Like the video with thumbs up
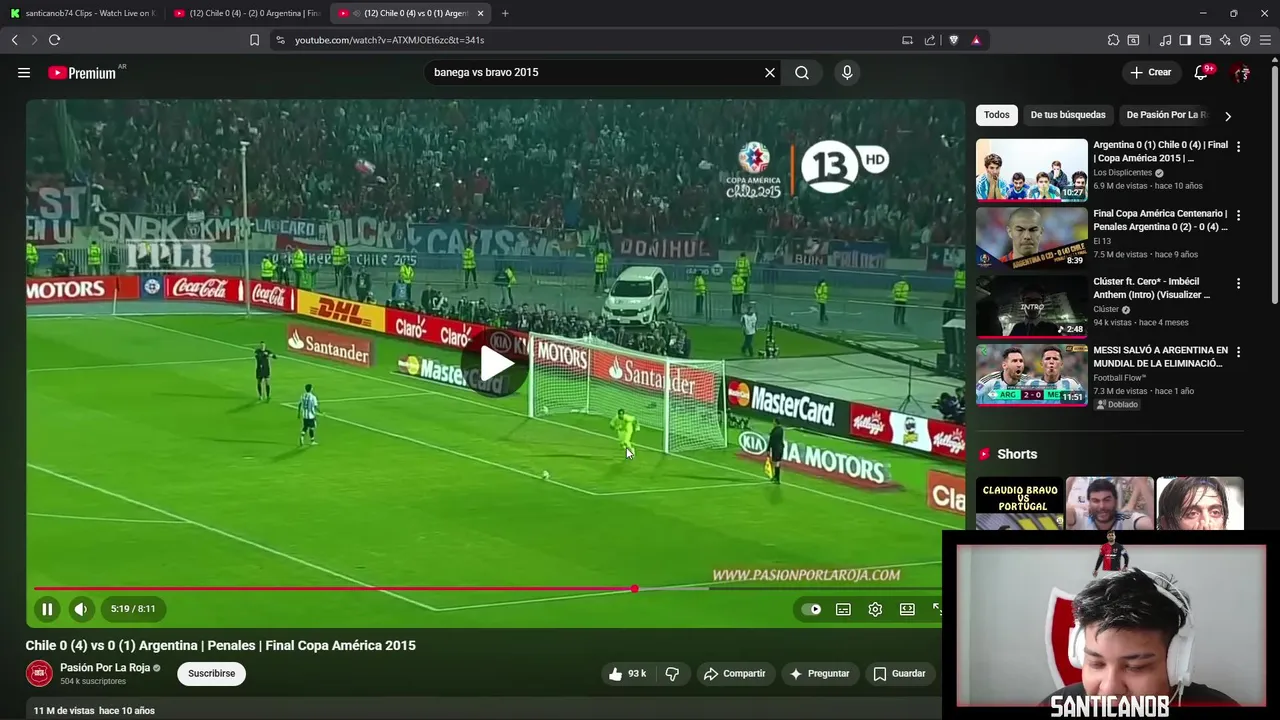 coord(627,674)
